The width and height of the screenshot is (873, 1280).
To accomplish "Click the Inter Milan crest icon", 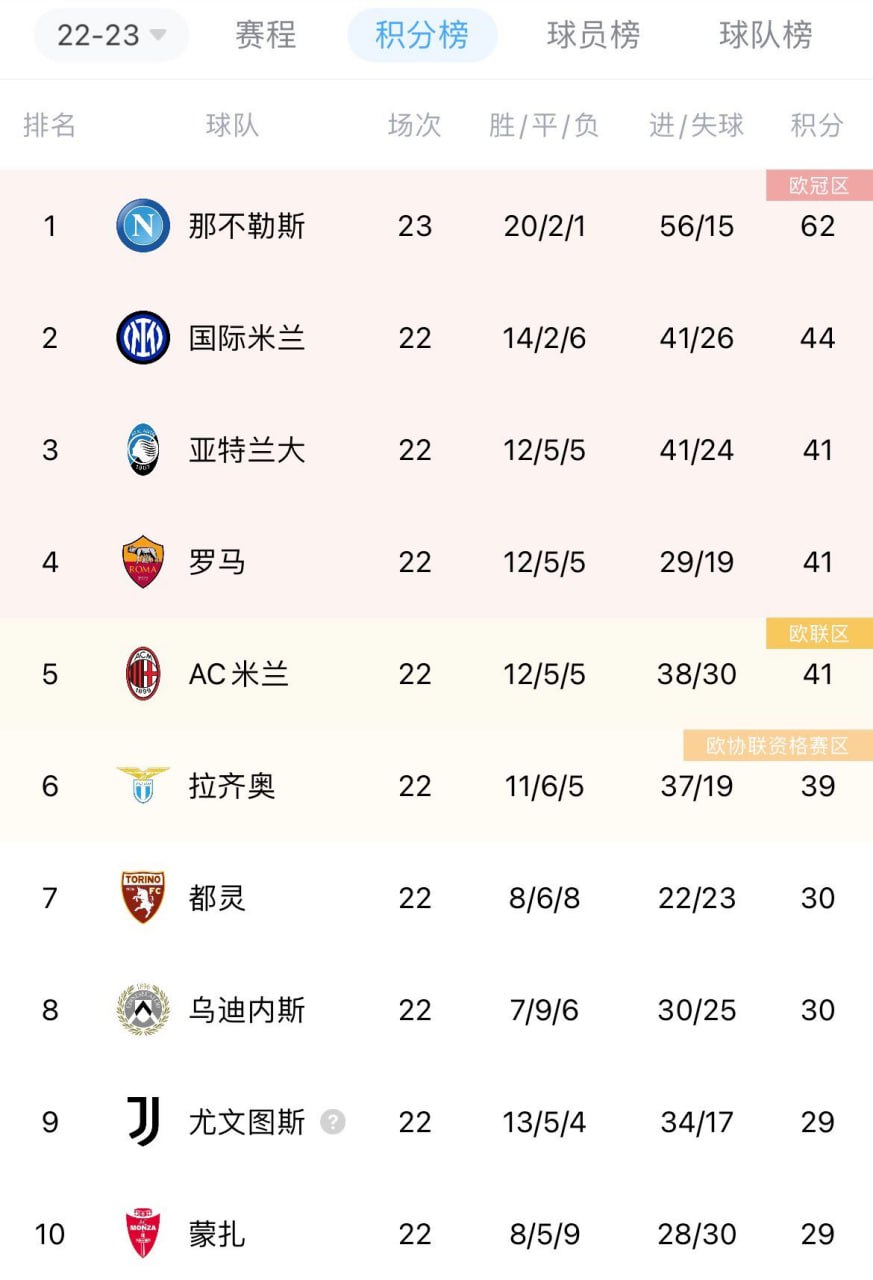I will click(x=143, y=338).
